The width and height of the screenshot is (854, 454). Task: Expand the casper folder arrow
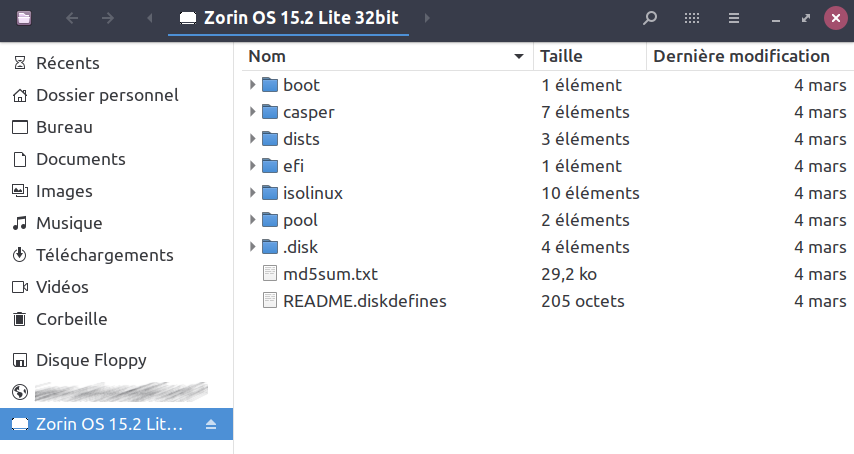click(x=253, y=112)
